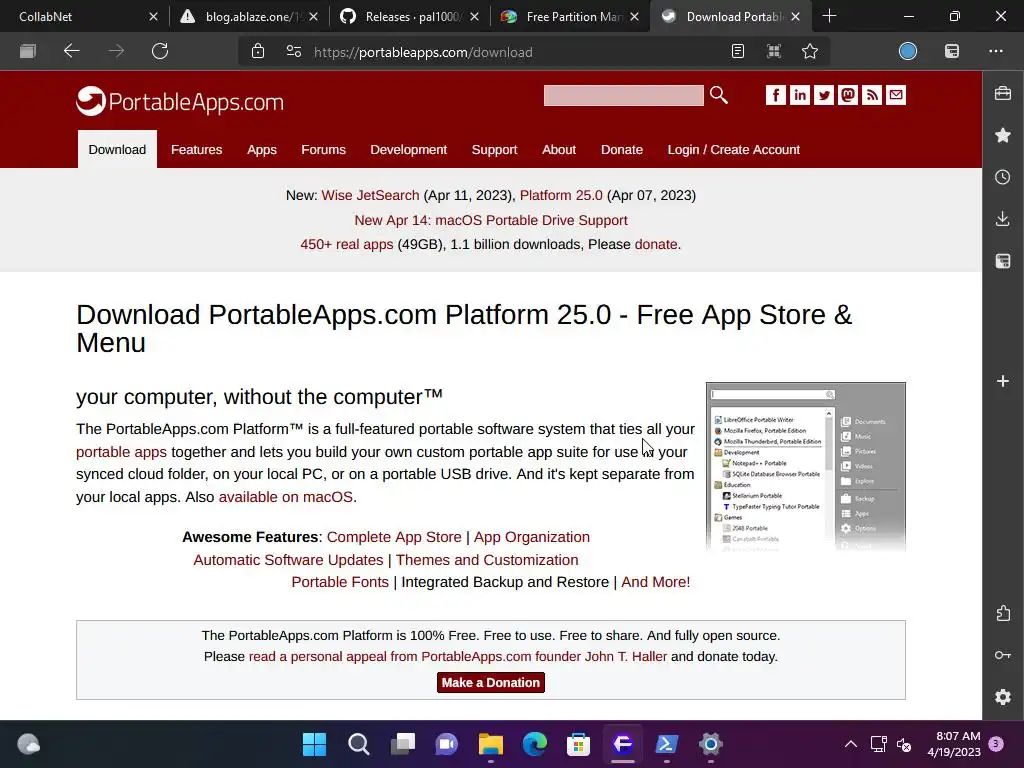Screen dimensions: 1024x768
Task: Open the browser profile avatar icon
Action: click(x=908, y=51)
